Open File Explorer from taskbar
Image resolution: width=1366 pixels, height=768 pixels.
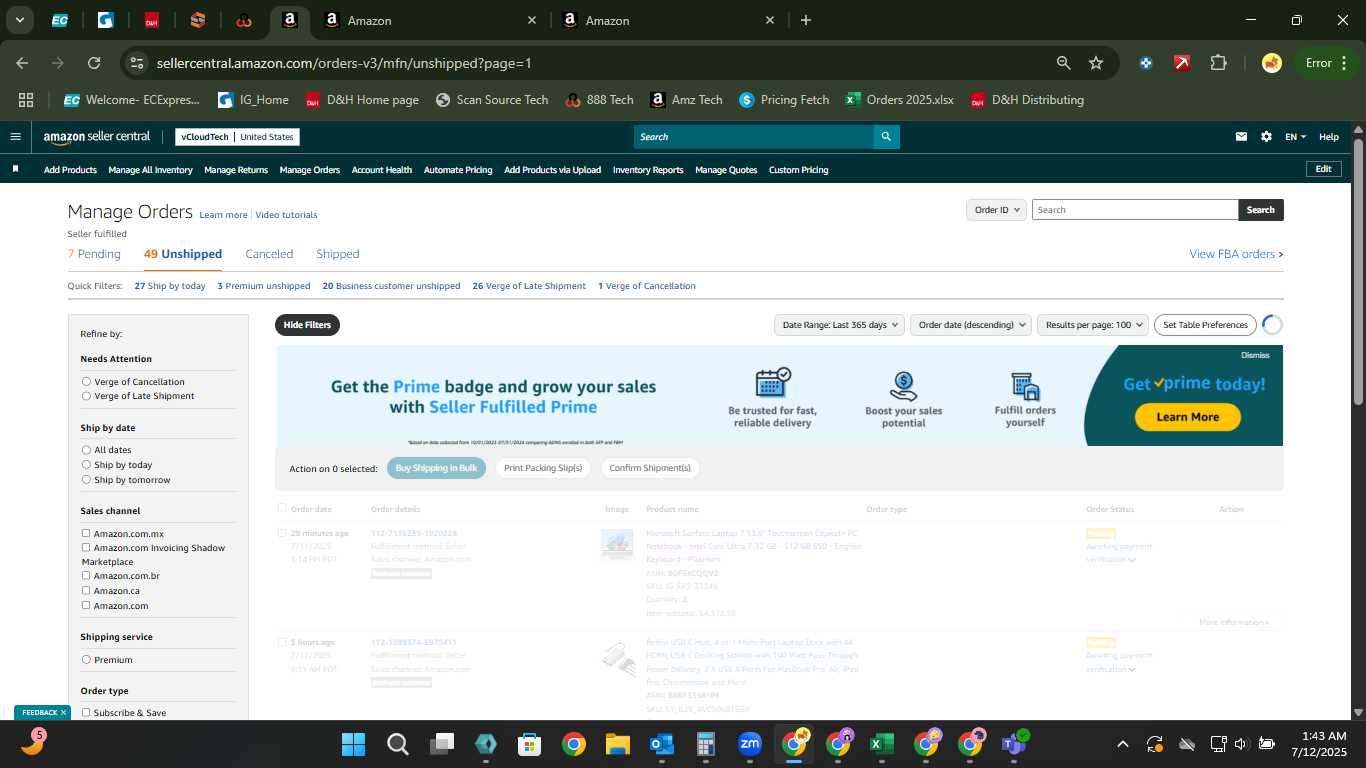[617, 744]
